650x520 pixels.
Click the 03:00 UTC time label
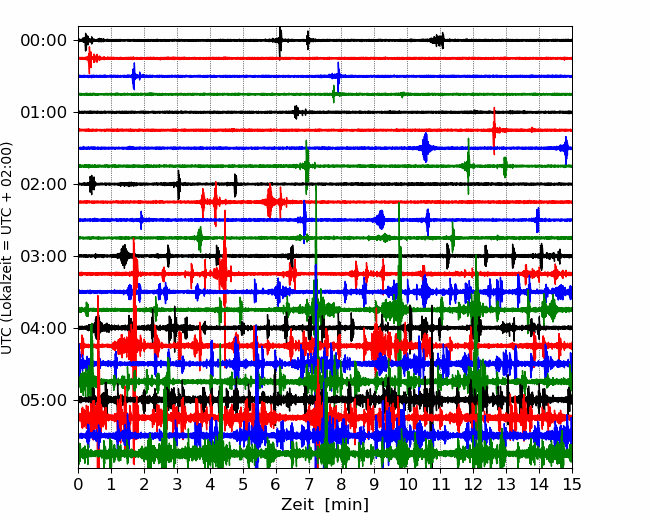tap(44, 256)
